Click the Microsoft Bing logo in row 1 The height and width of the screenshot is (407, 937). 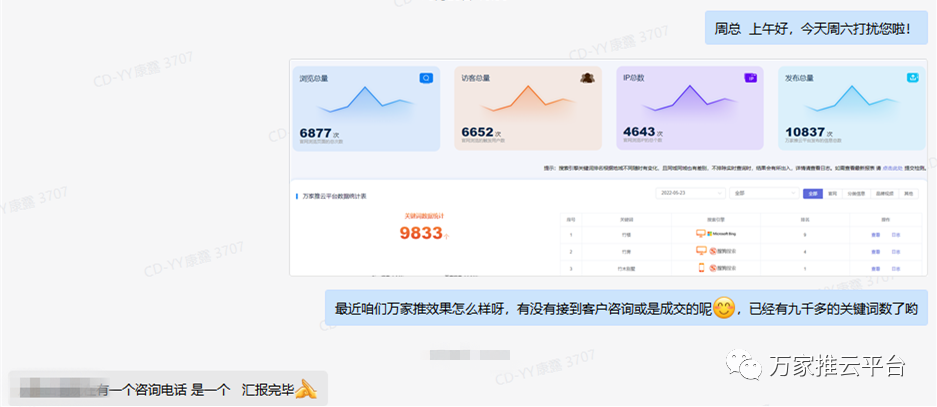pos(721,233)
